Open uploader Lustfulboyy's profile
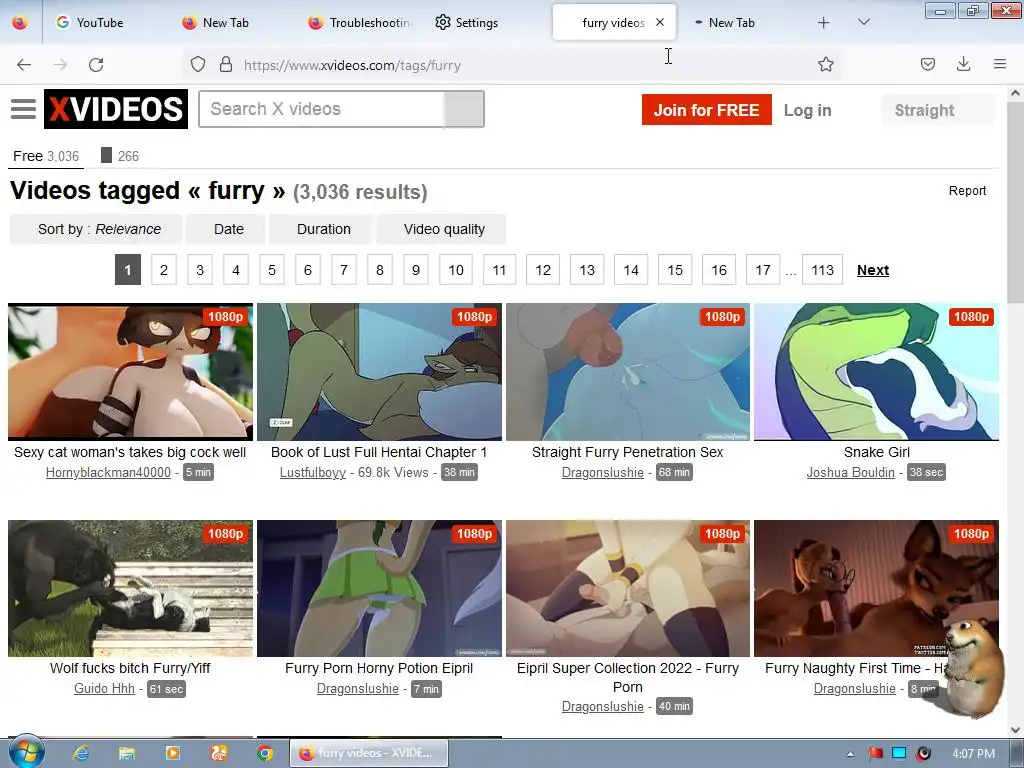The width and height of the screenshot is (1024, 768). click(x=313, y=472)
